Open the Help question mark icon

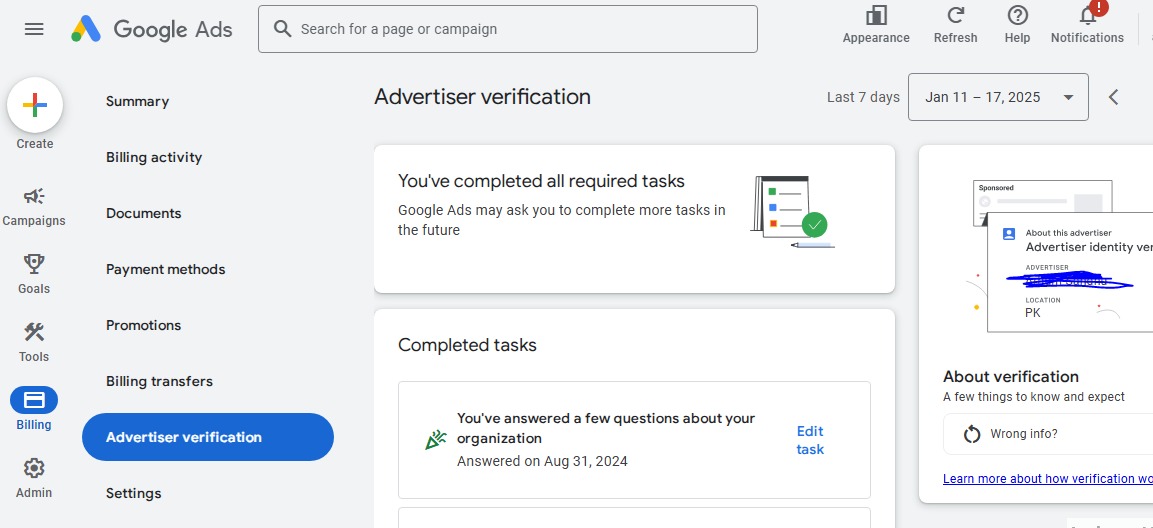pos(1017,16)
